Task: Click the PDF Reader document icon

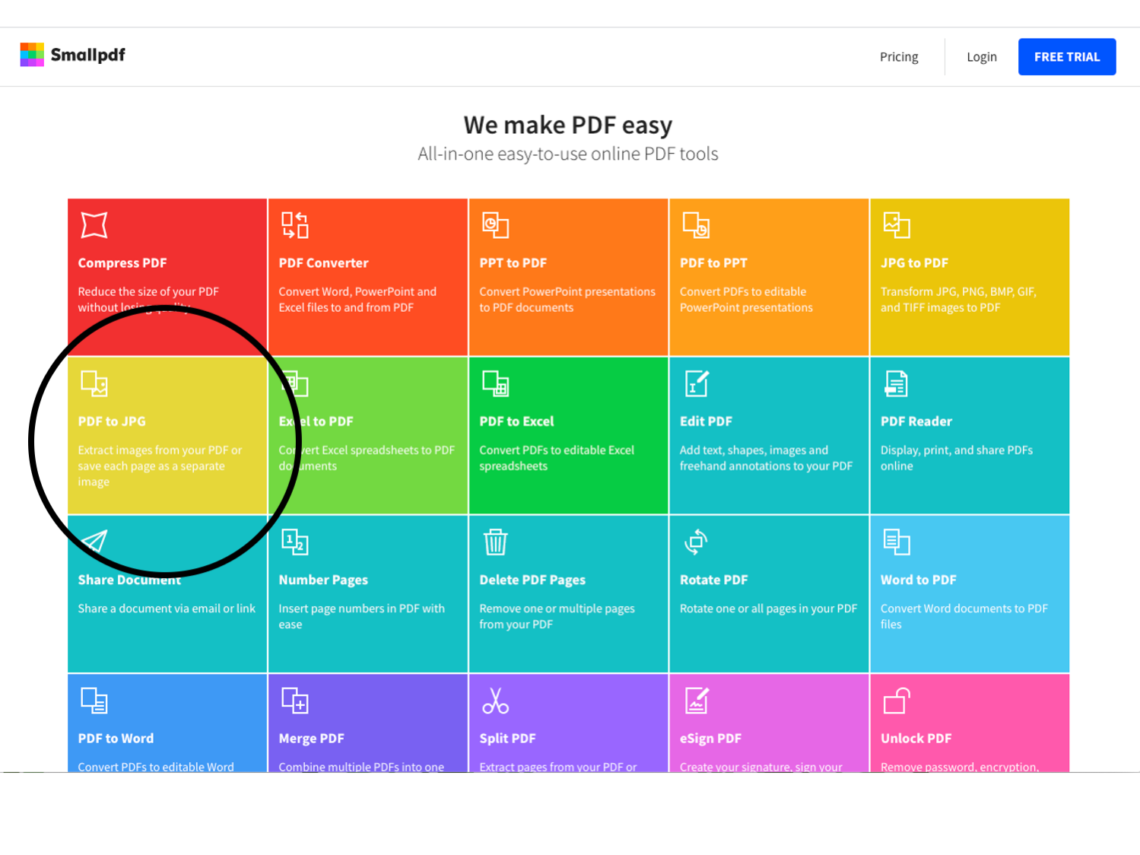Action: pos(896,384)
